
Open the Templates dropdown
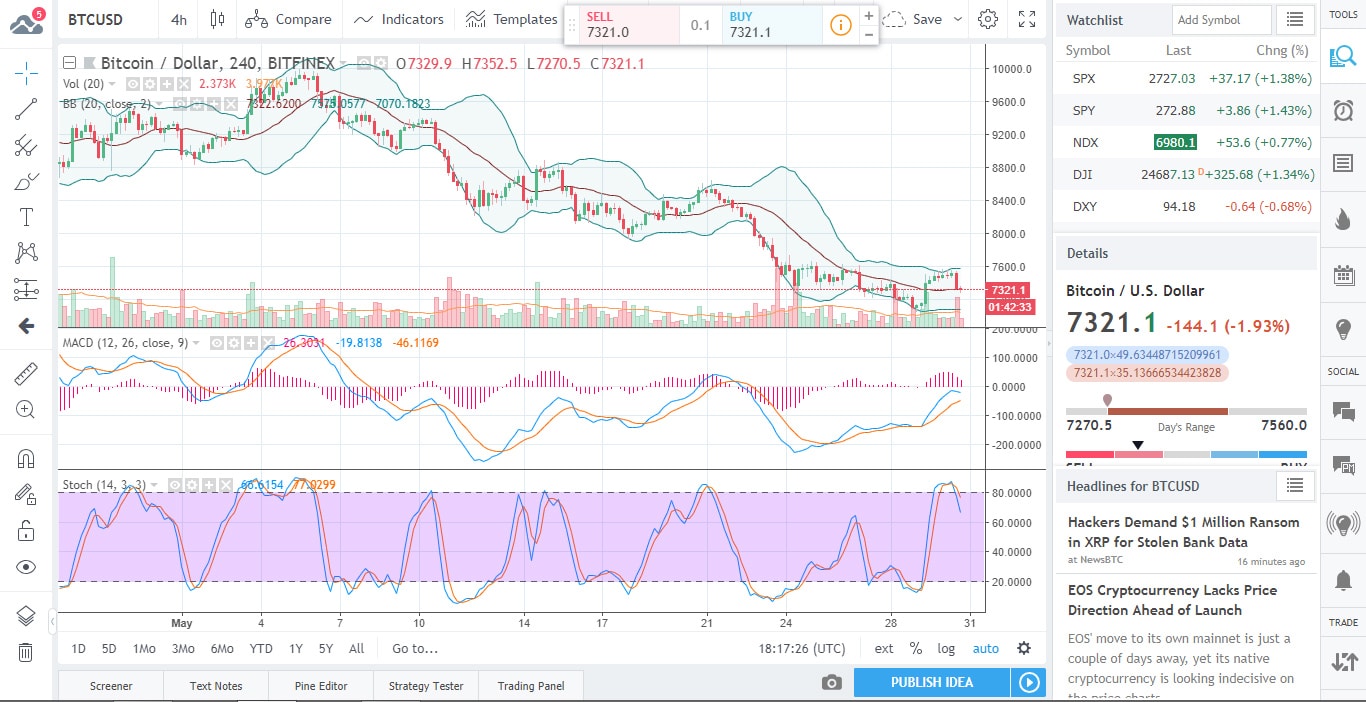coord(511,19)
